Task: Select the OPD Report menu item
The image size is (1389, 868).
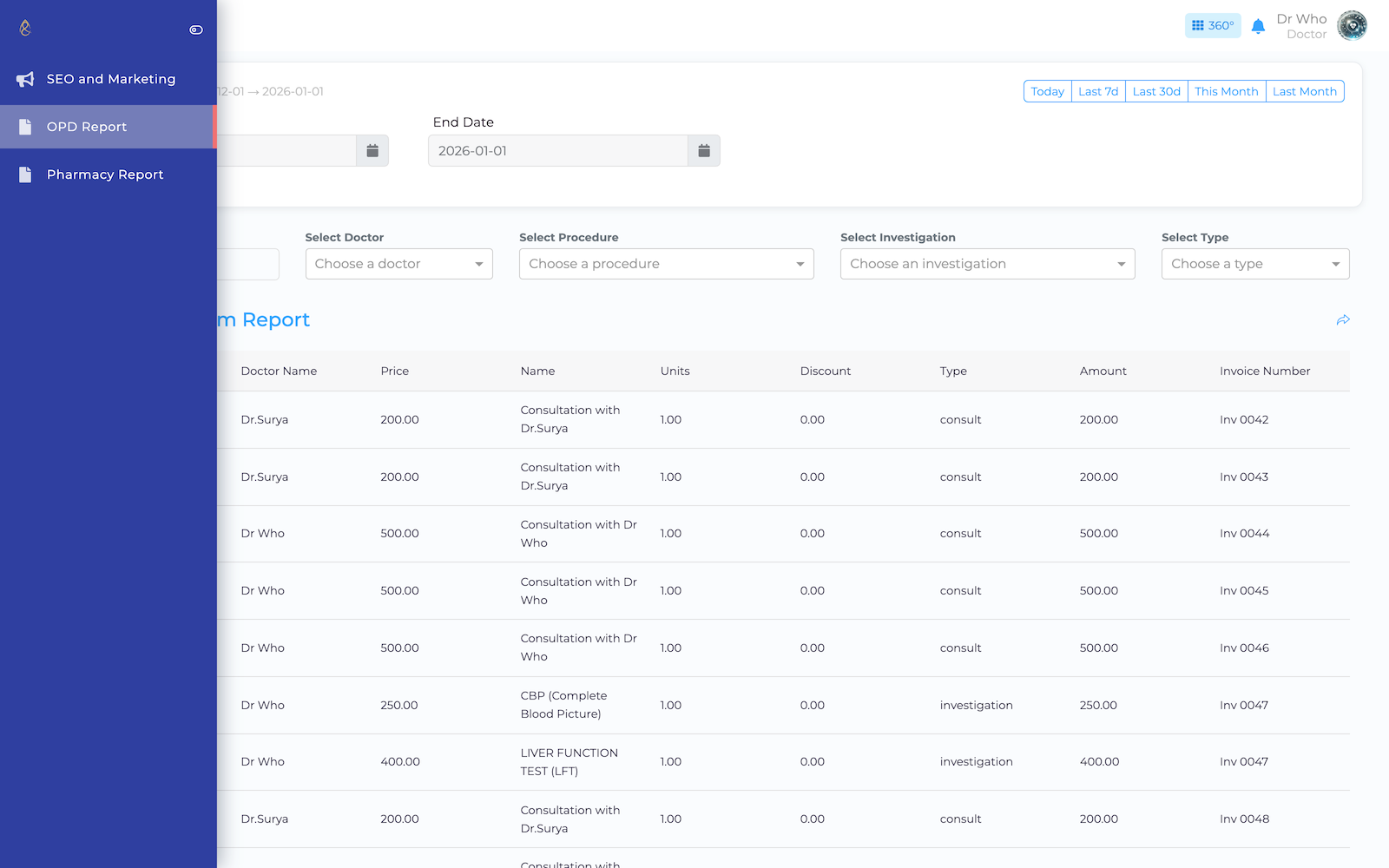Action: tap(87, 127)
